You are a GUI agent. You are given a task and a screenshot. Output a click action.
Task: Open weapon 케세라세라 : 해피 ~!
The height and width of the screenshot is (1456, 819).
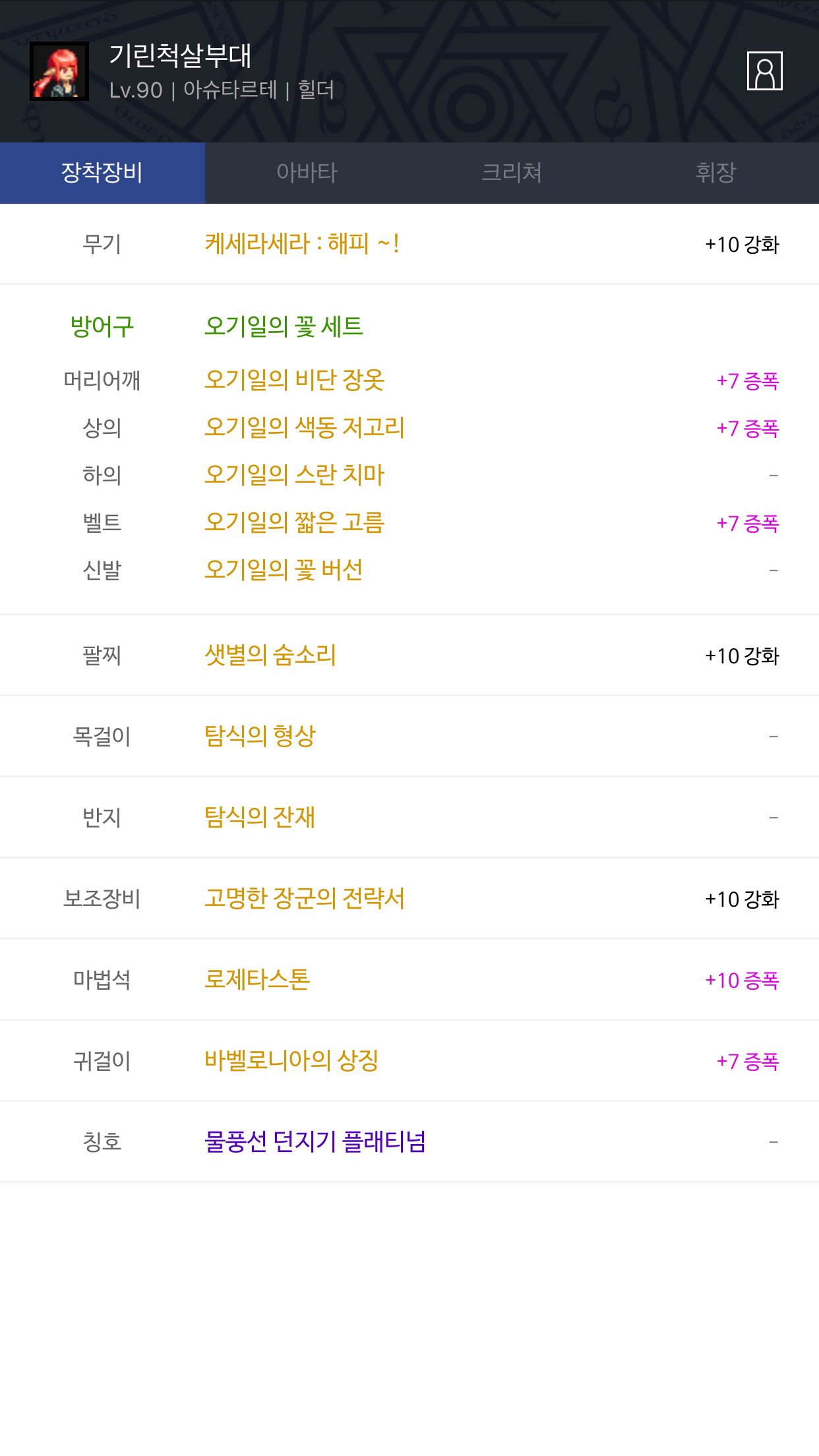[x=302, y=244]
